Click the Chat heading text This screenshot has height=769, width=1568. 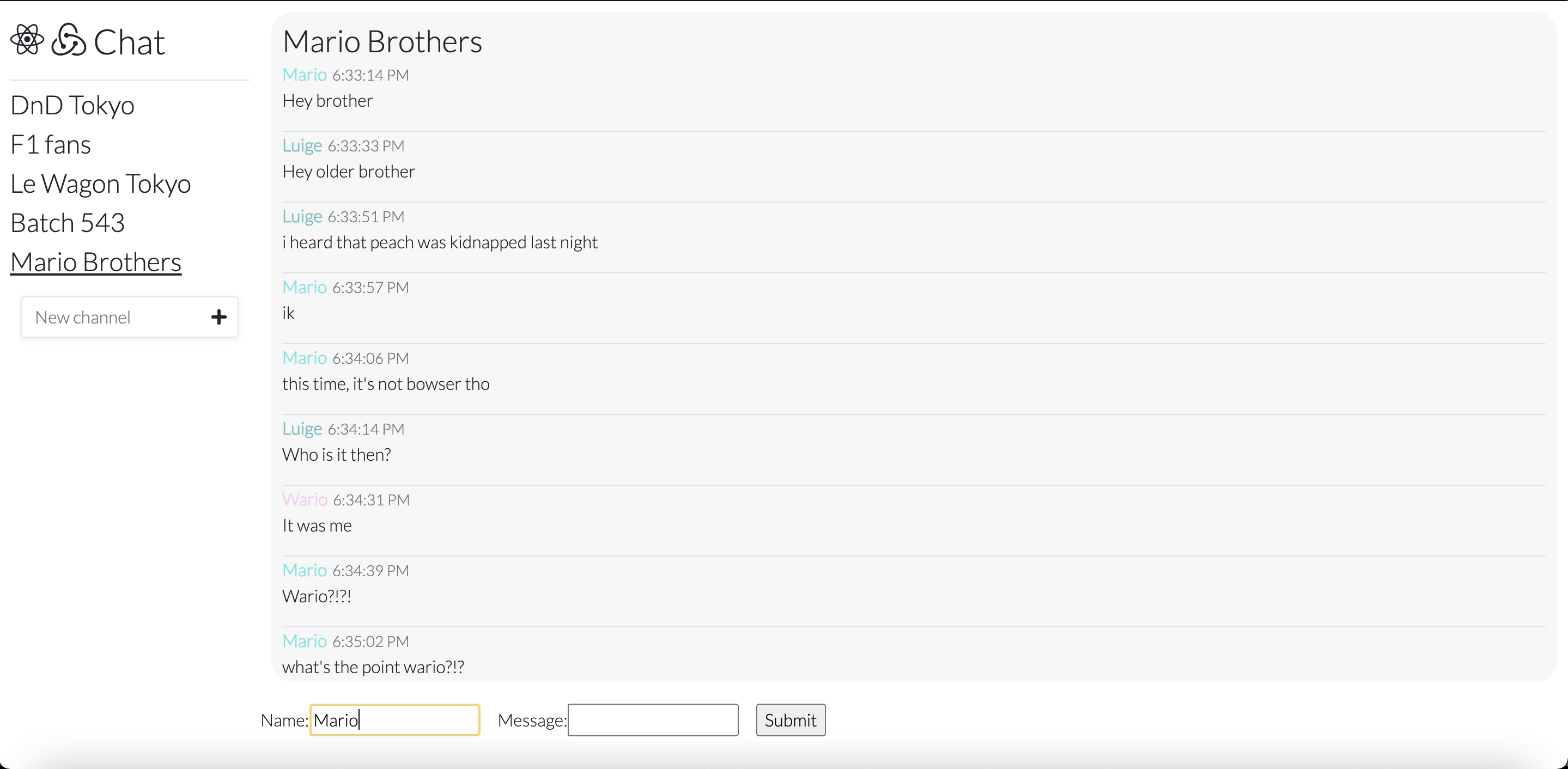click(x=129, y=42)
